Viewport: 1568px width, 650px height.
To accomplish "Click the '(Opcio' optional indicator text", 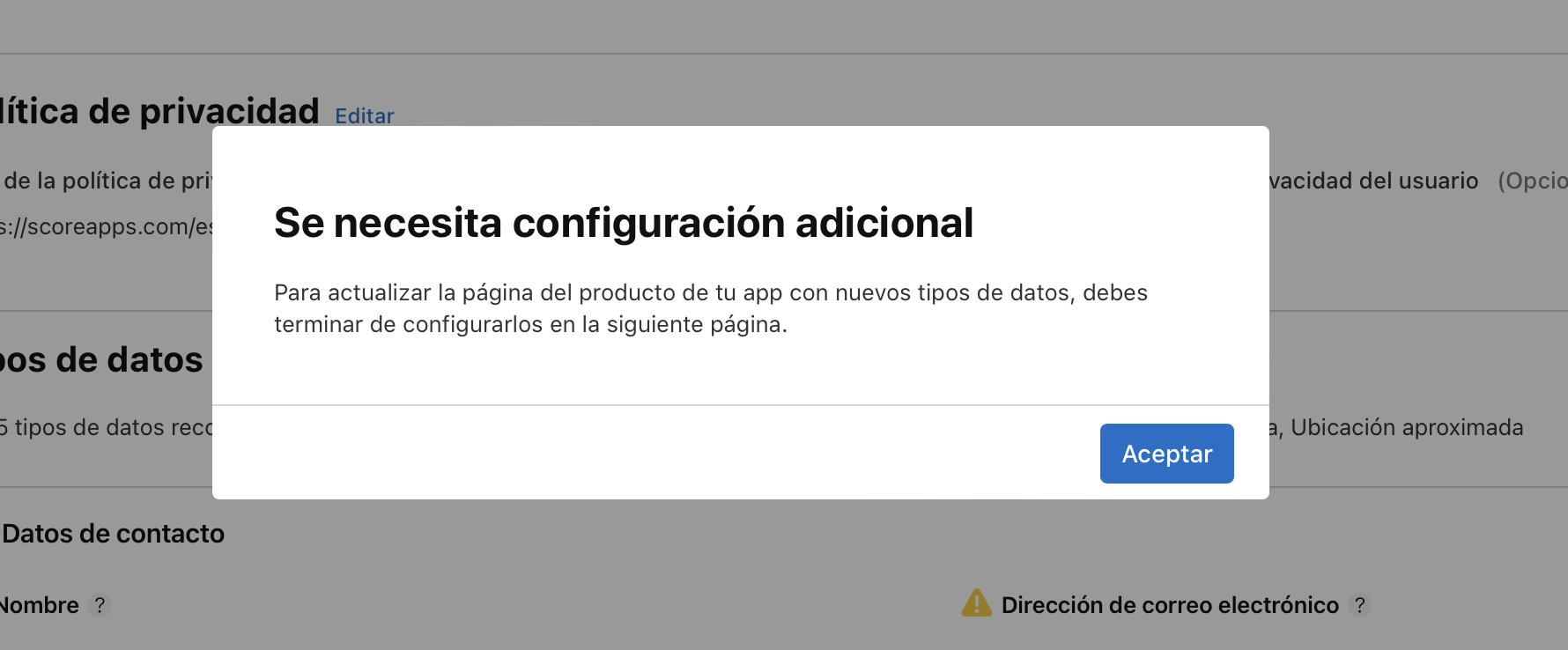I will [x=1533, y=181].
